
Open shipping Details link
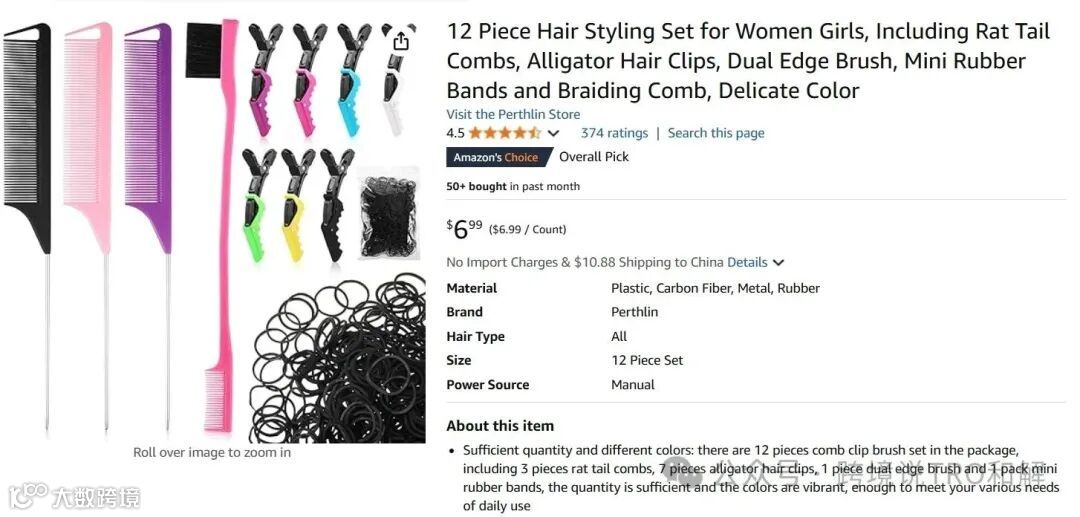tap(747, 262)
